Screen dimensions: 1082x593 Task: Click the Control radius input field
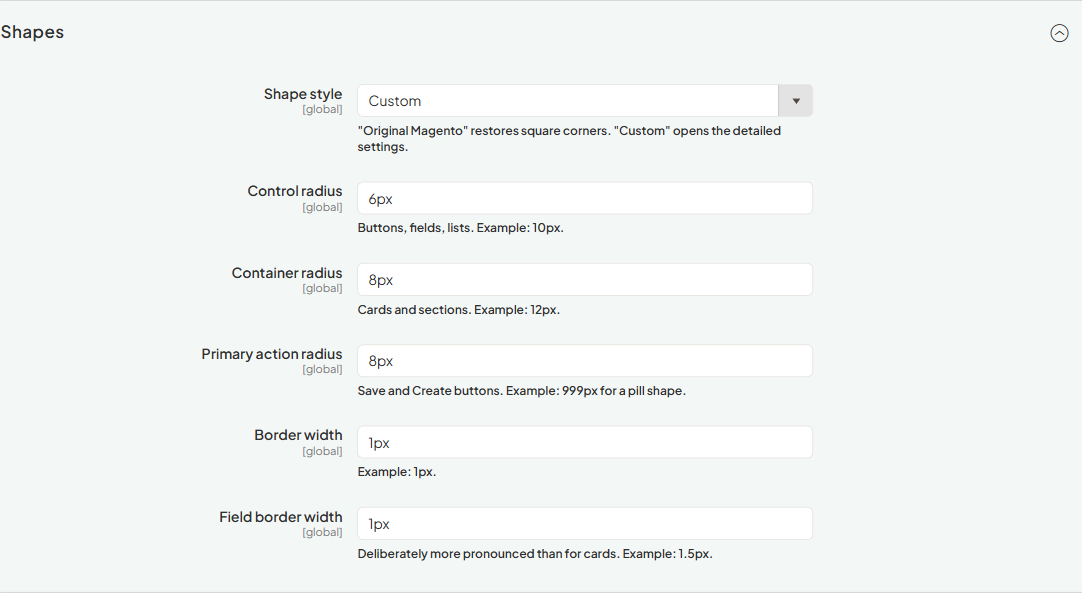[584, 199]
